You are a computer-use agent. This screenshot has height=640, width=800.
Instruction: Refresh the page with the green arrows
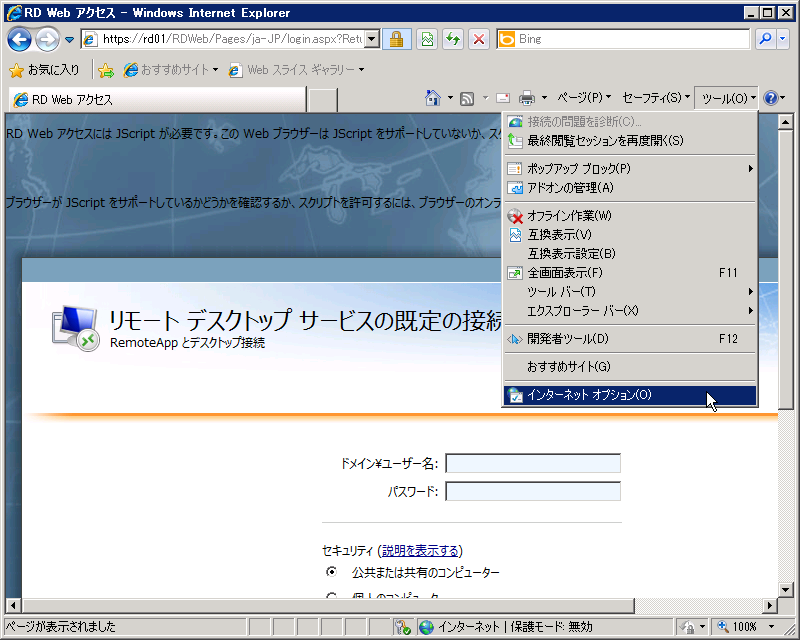(x=453, y=39)
